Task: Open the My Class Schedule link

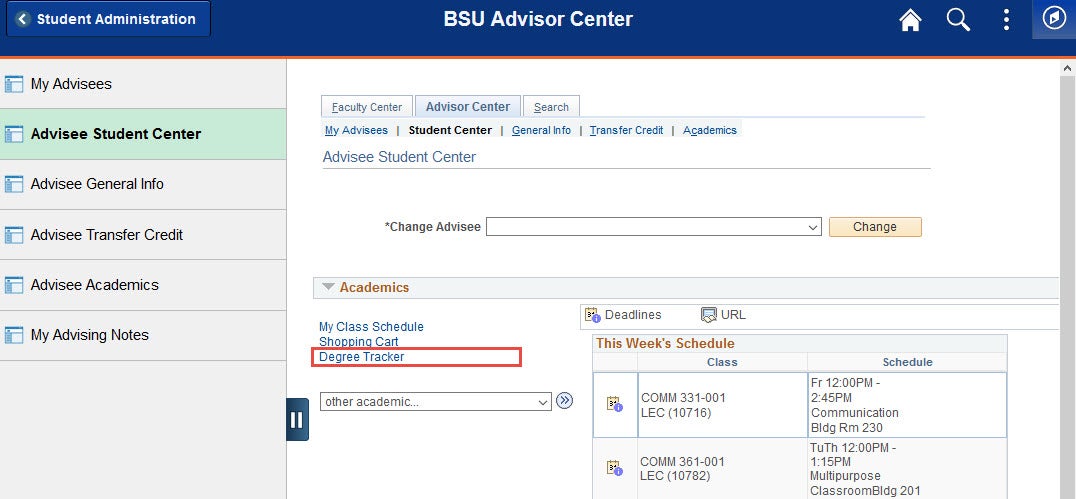Action: [x=371, y=327]
